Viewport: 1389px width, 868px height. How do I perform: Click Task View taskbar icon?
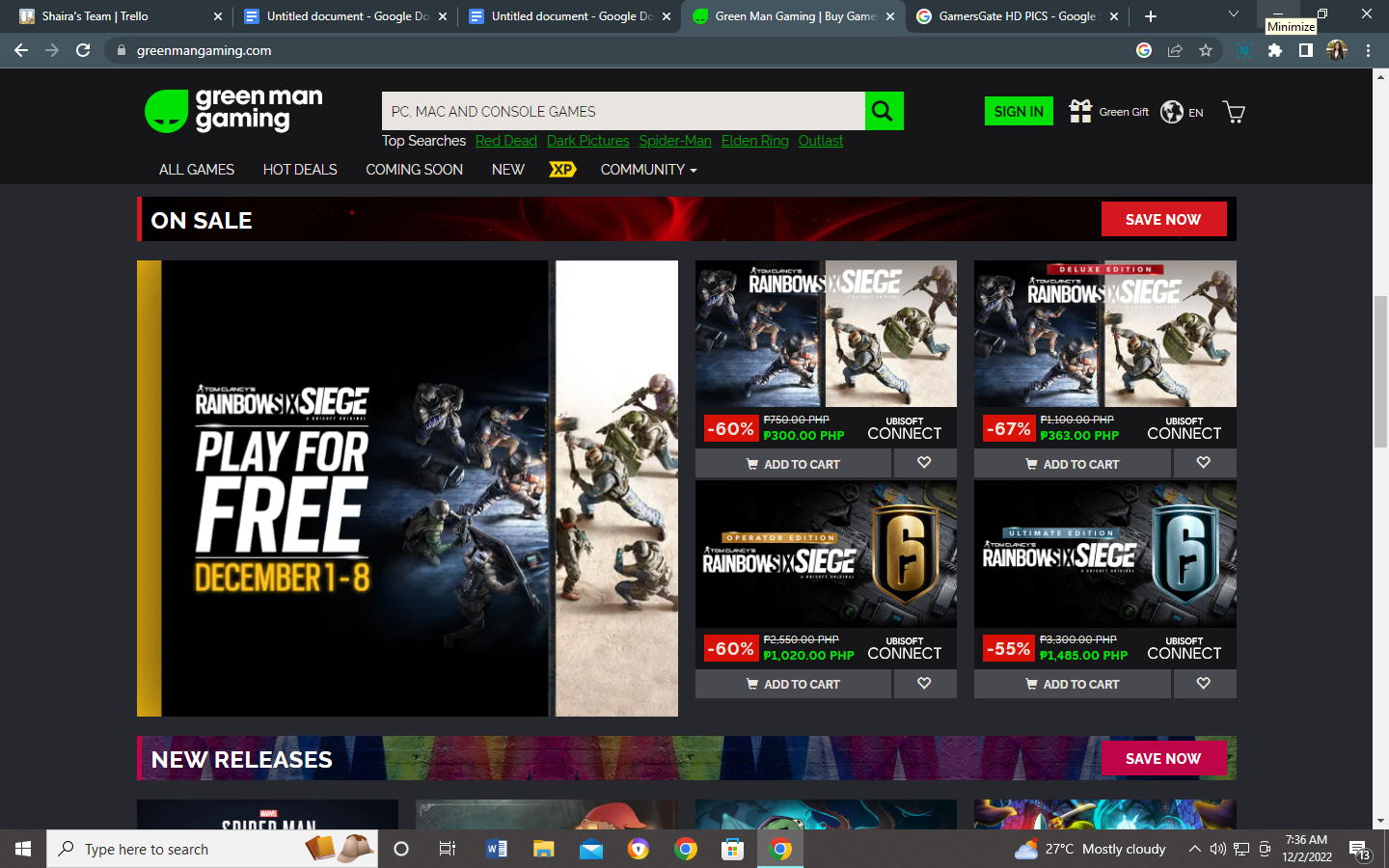[448, 849]
